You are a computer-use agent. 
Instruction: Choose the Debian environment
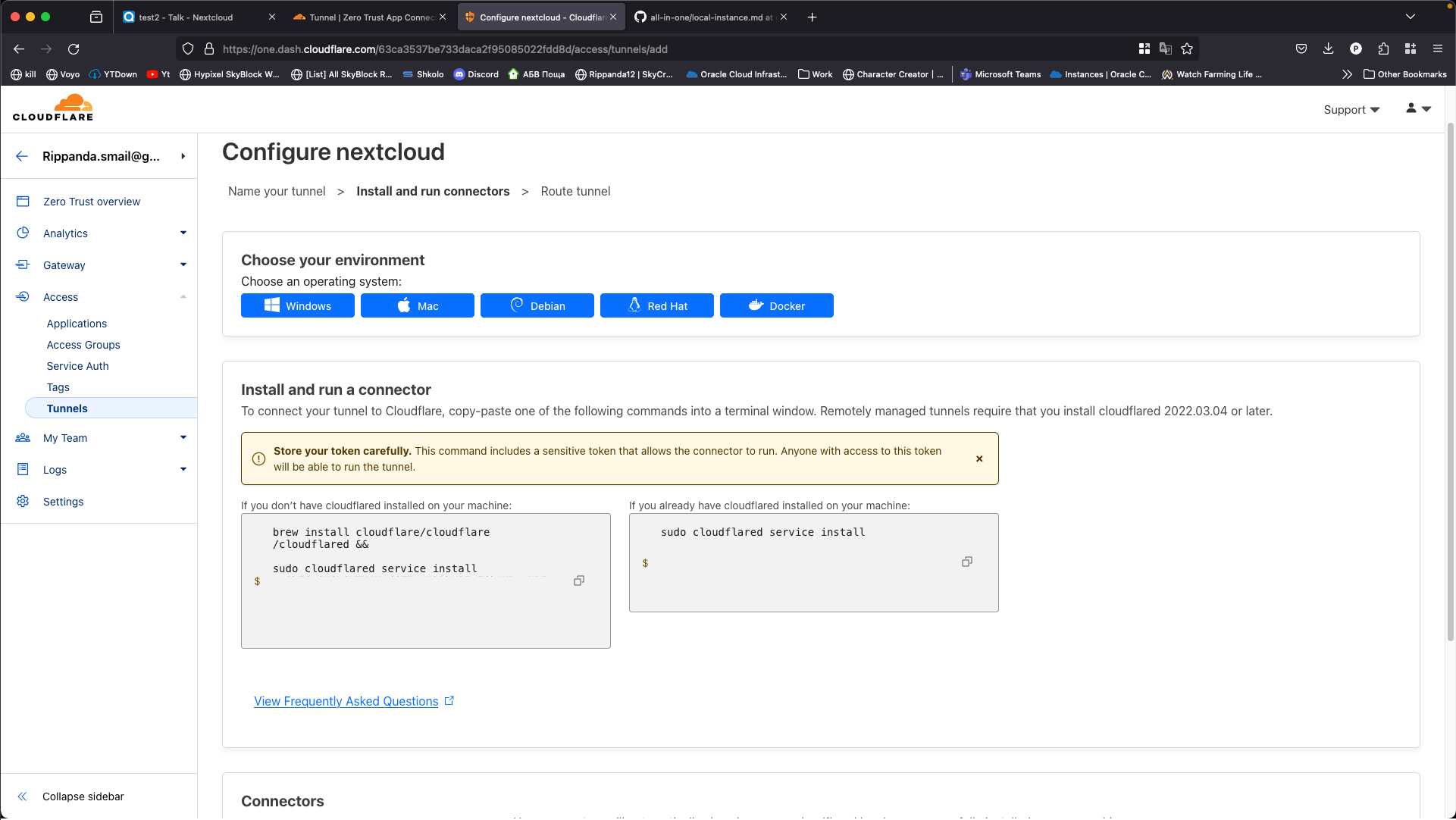(537, 305)
